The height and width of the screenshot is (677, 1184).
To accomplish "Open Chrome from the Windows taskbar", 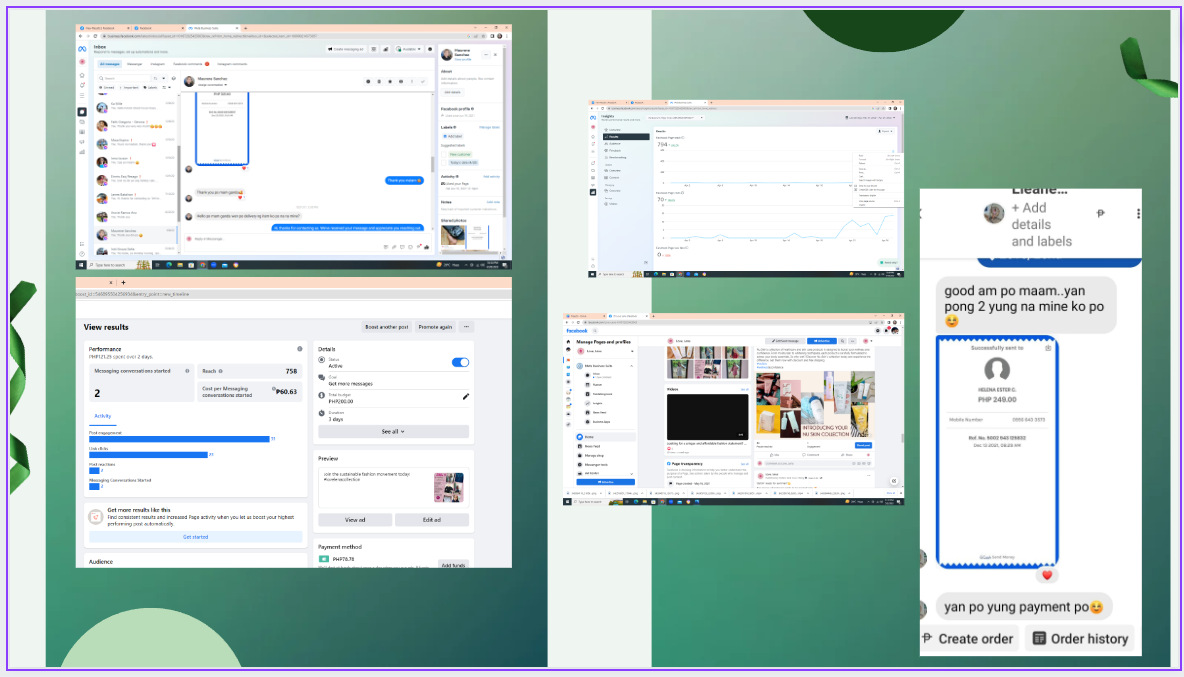I will pos(202,265).
